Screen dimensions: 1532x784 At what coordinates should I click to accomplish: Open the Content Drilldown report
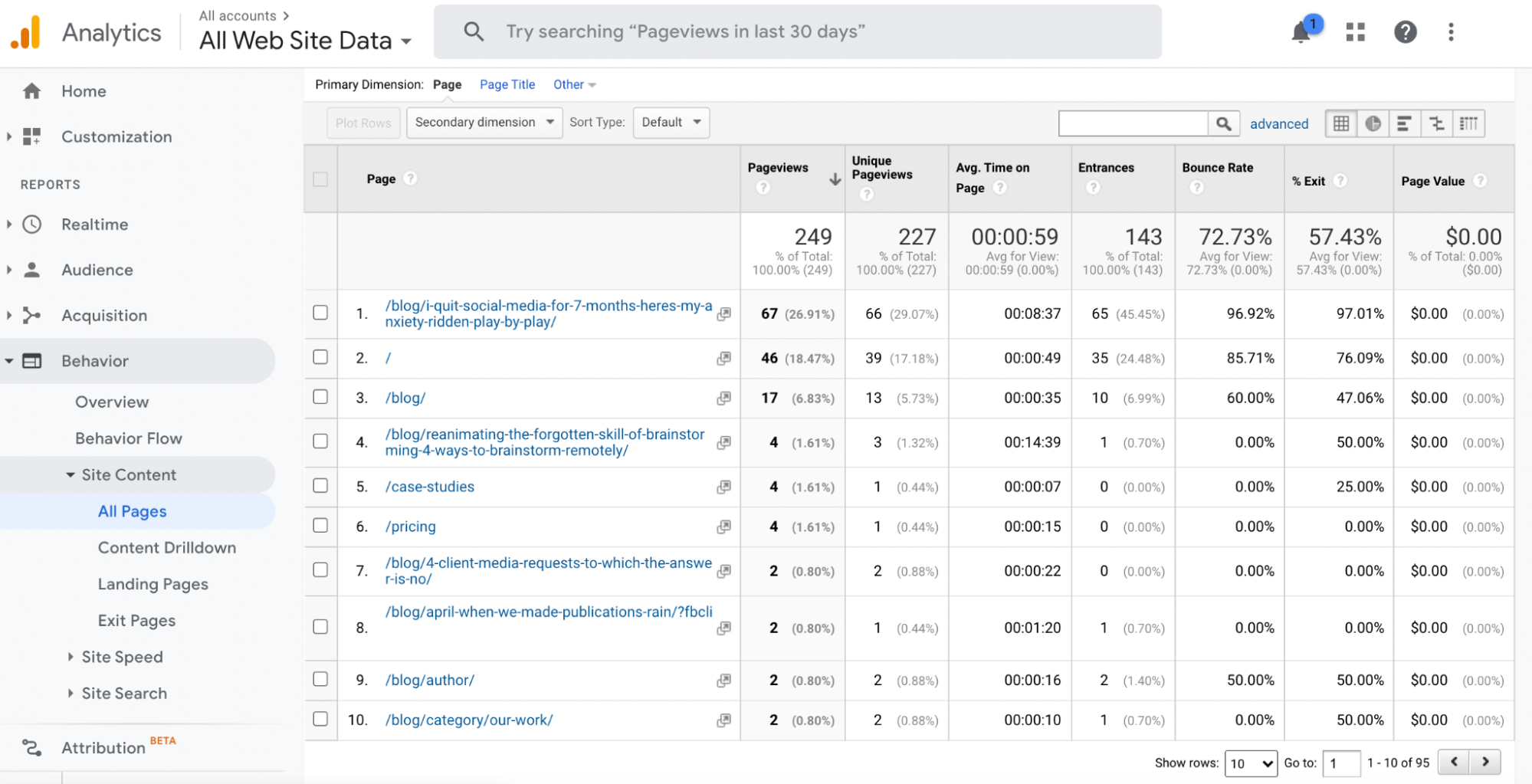tap(167, 548)
